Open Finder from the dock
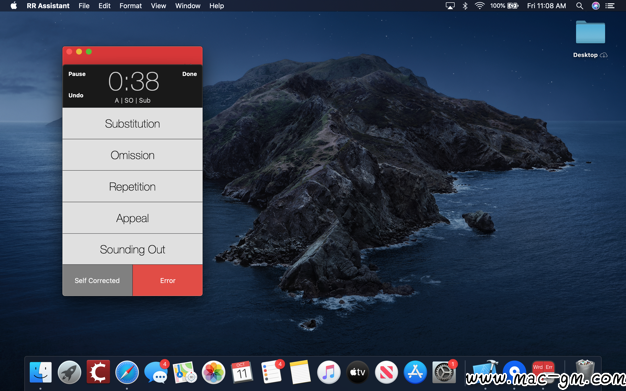The image size is (626, 391). tap(40, 372)
